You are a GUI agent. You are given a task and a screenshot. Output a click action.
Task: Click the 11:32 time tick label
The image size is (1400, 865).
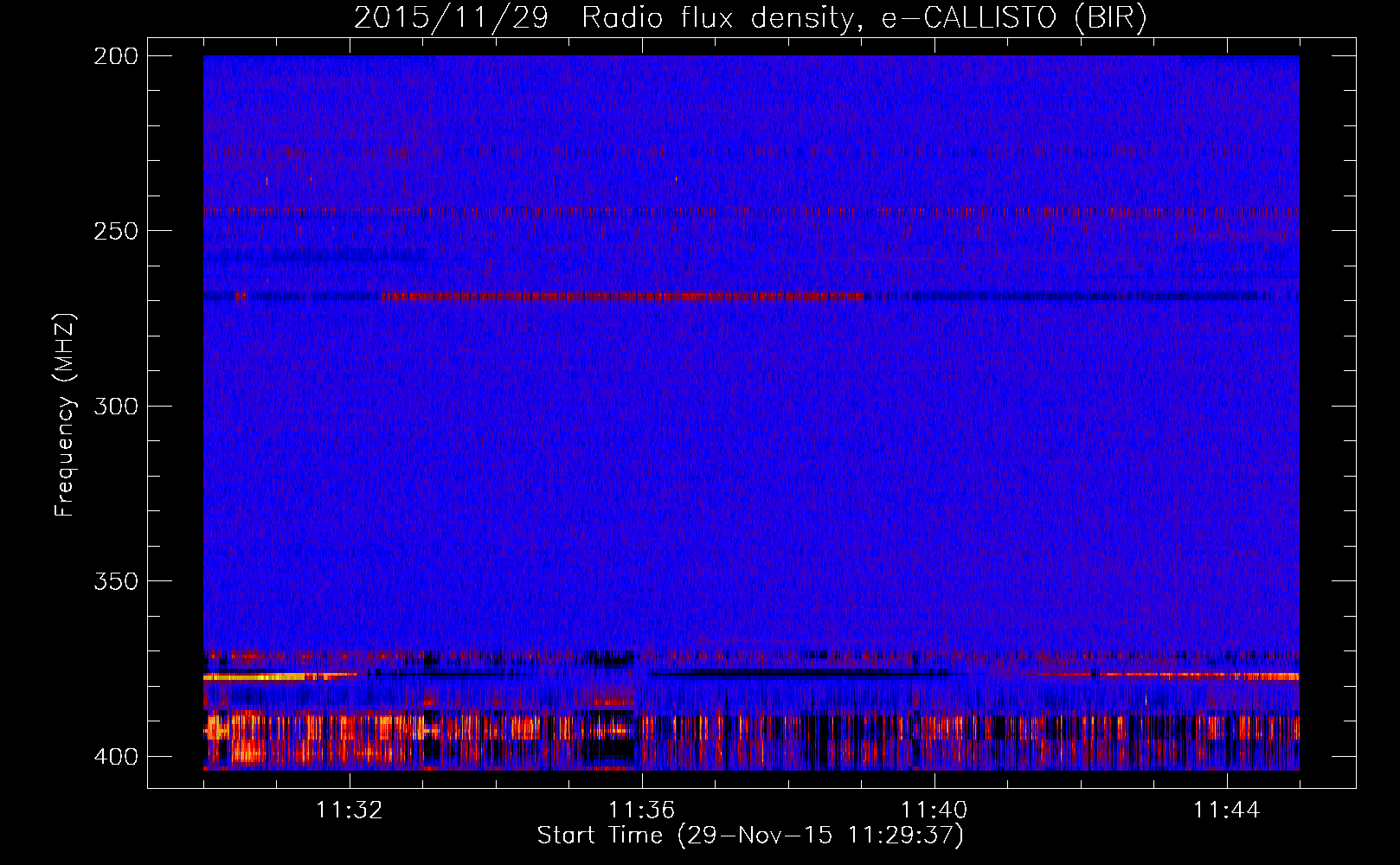point(350,811)
